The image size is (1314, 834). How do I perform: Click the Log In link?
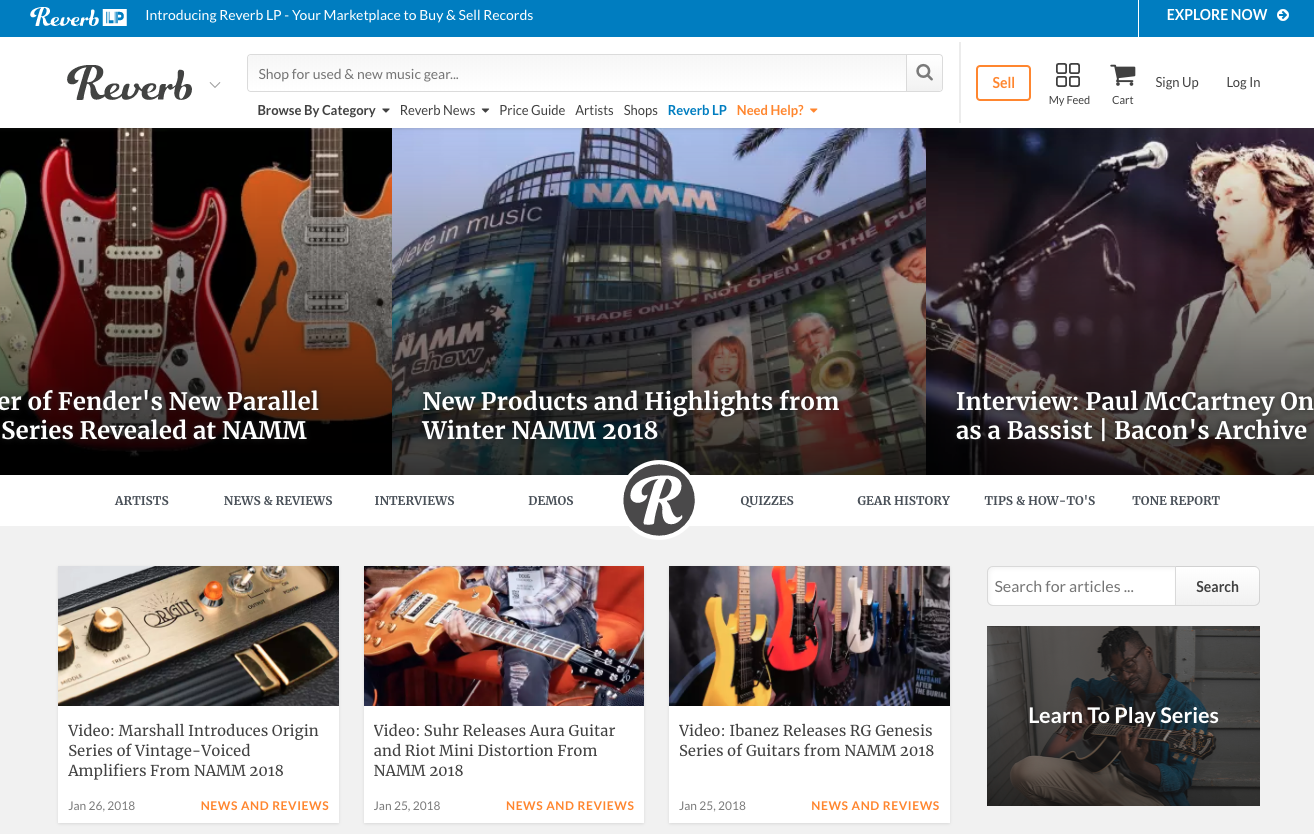tap(1243, 82)
